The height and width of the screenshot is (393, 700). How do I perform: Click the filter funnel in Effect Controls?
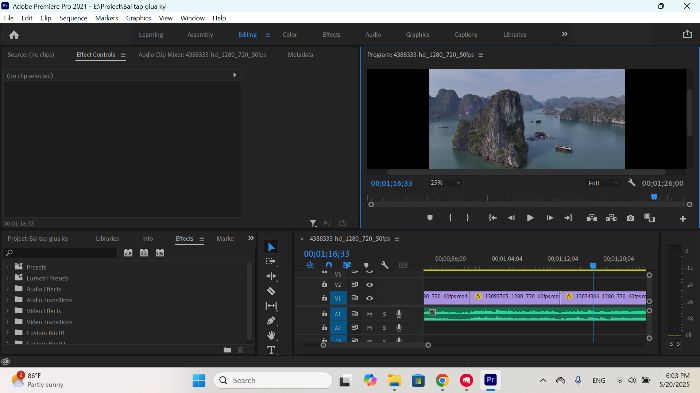click(313, 223)
